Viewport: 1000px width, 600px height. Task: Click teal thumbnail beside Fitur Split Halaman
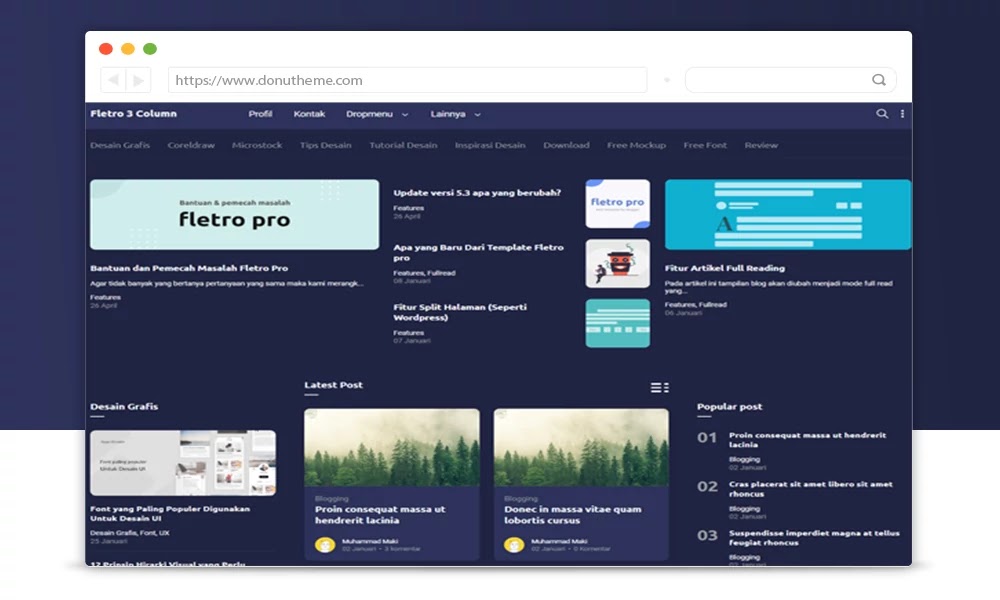[x=617, y=323]
